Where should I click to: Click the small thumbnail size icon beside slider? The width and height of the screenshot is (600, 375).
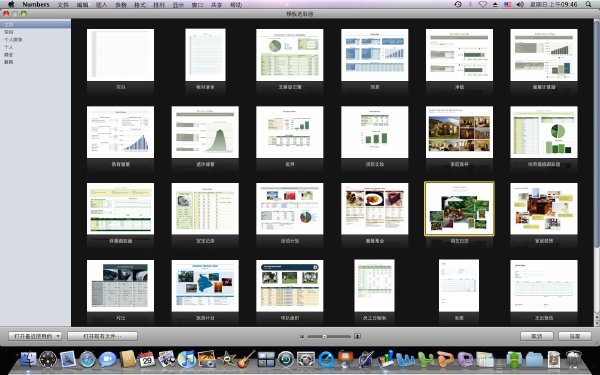tap(302, 336)
